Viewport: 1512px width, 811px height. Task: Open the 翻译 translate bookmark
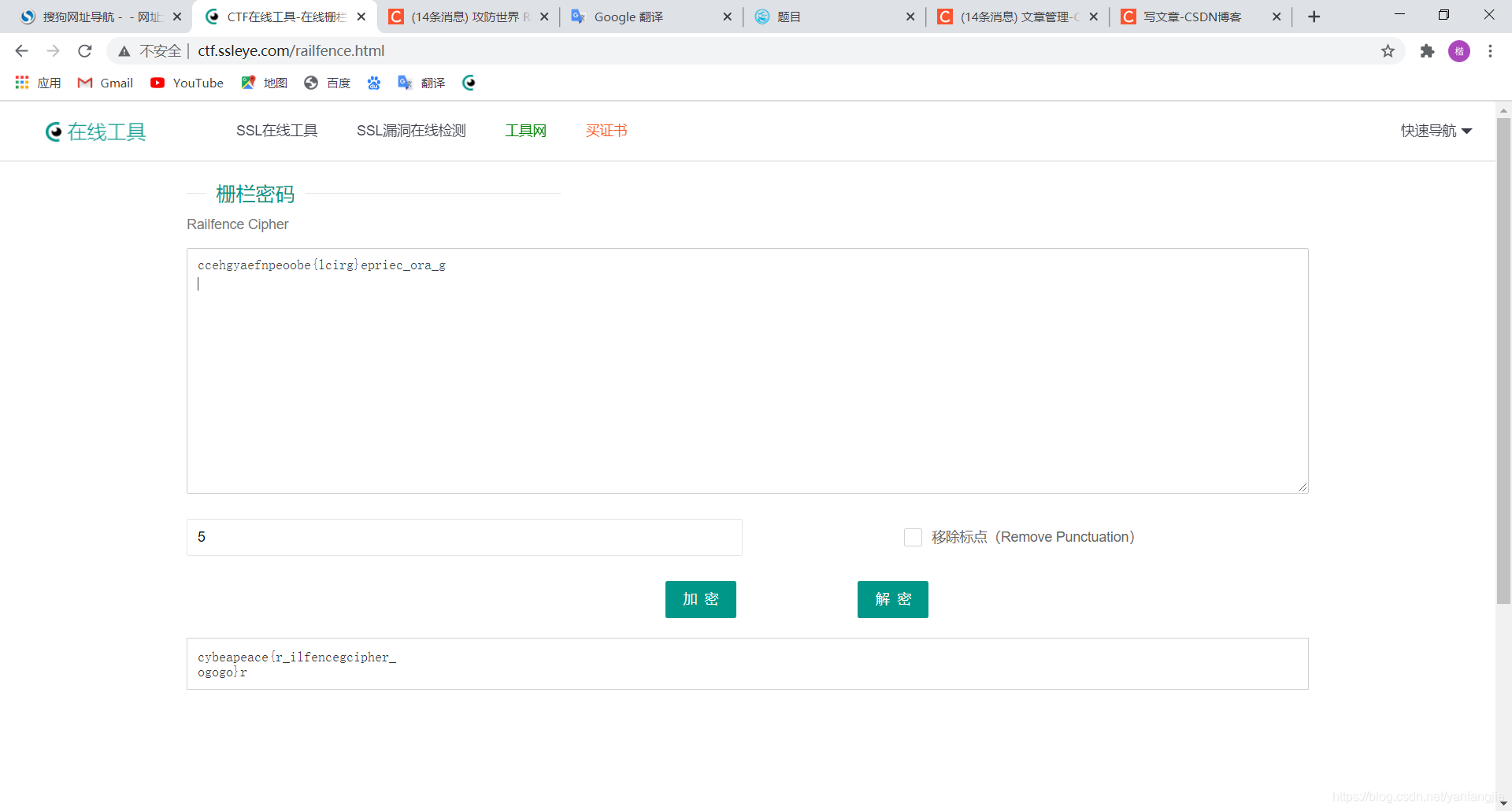point(421,83)
